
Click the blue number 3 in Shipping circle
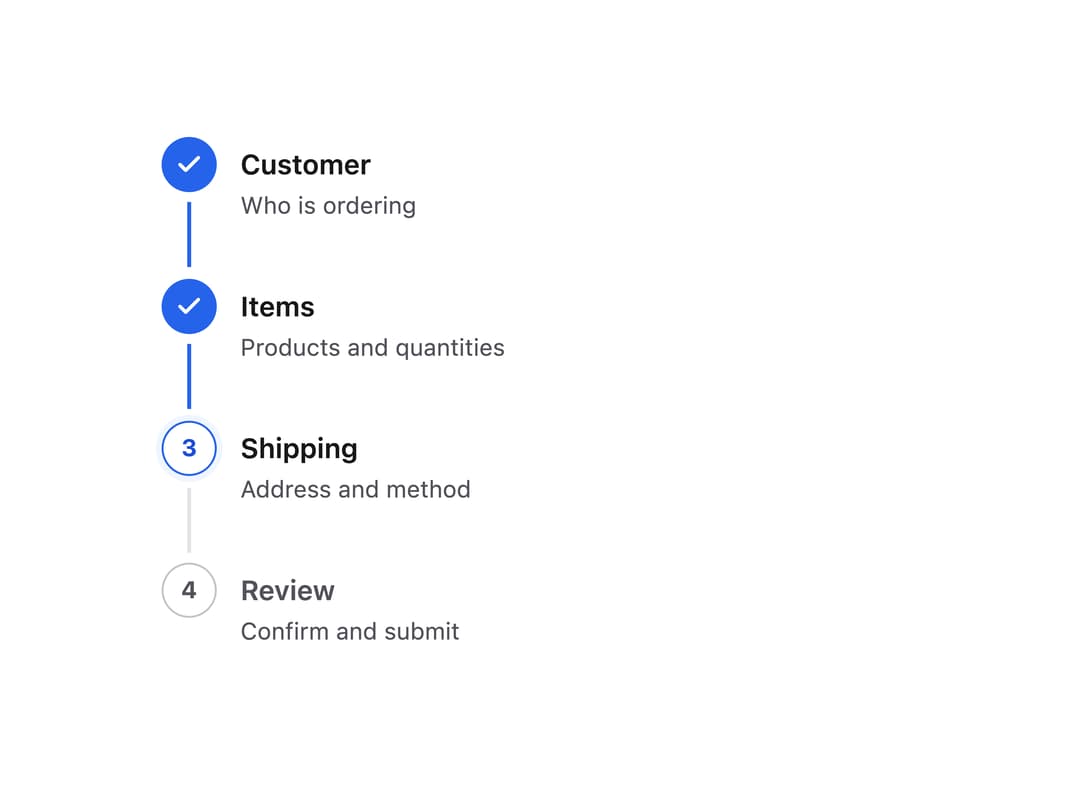click(189, 448)
